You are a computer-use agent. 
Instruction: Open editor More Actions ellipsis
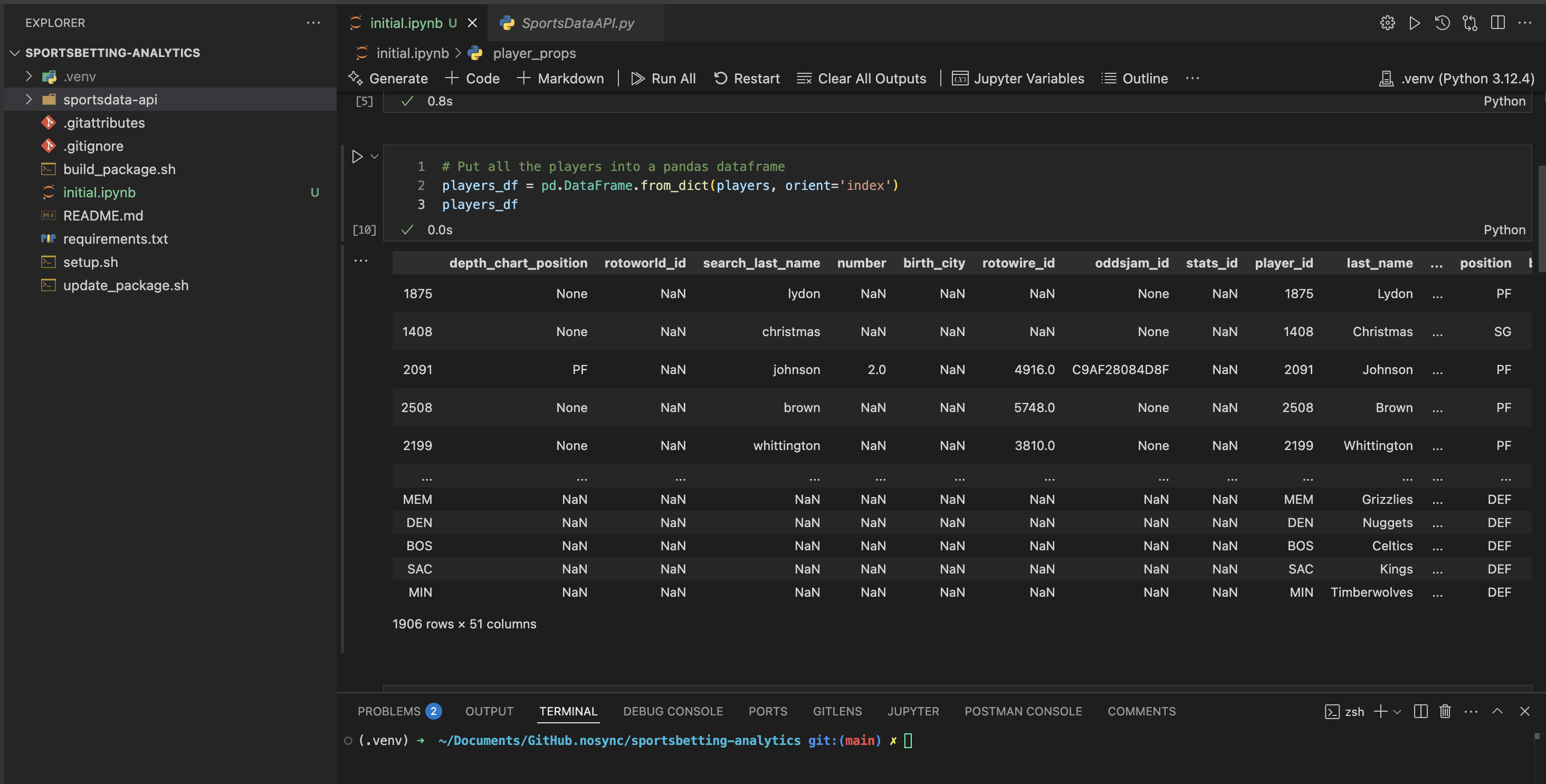coord(1525,23)
